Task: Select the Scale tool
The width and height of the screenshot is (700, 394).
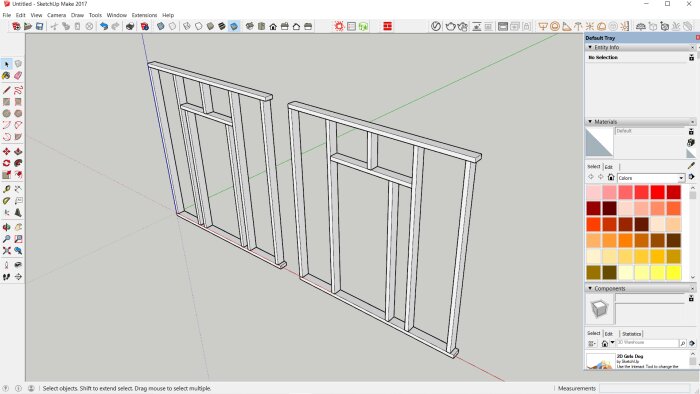Action: coord(6,175)
